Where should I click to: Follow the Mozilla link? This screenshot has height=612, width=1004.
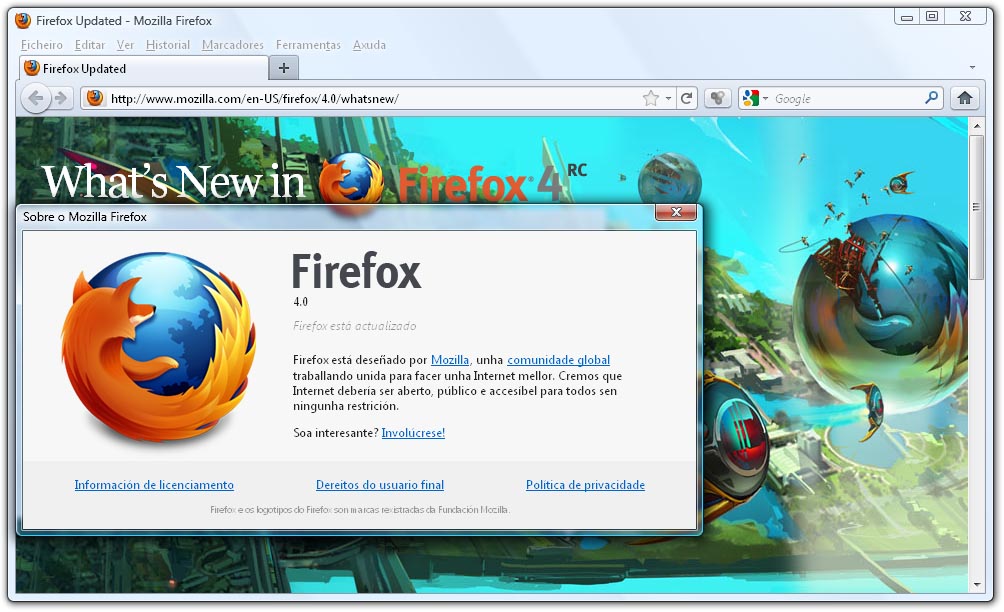coord(449,360)
